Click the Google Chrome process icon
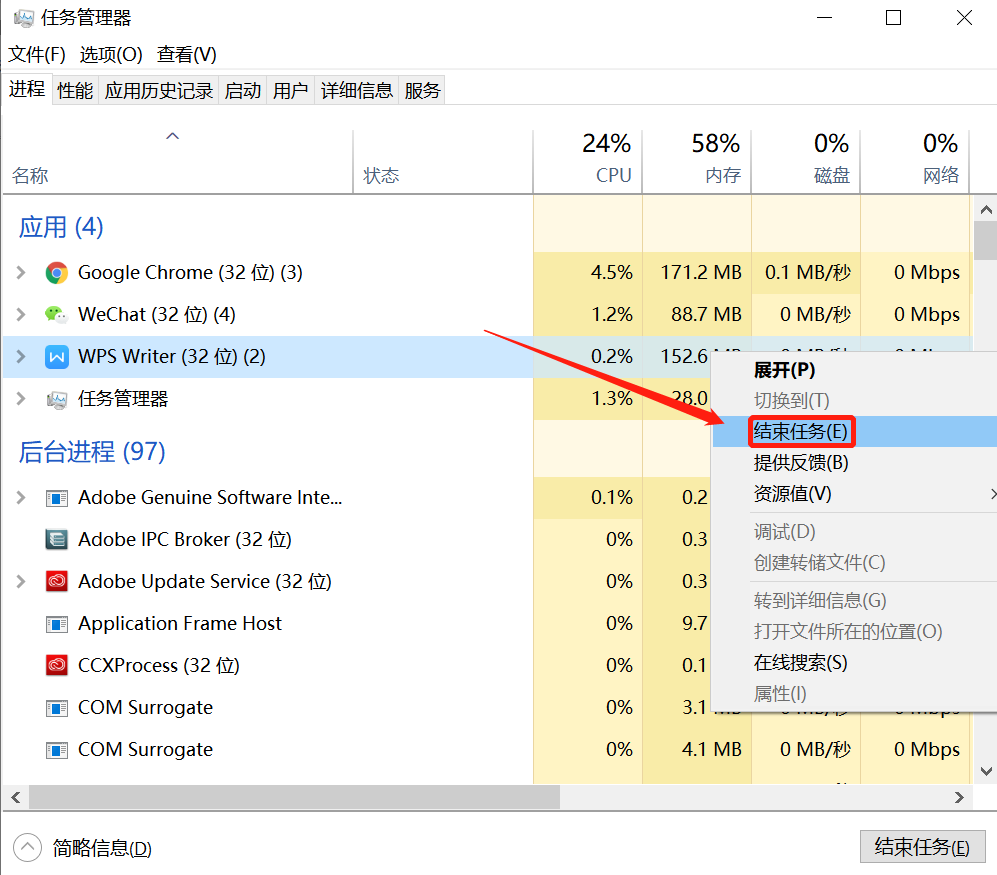 [x=57, y=273]
